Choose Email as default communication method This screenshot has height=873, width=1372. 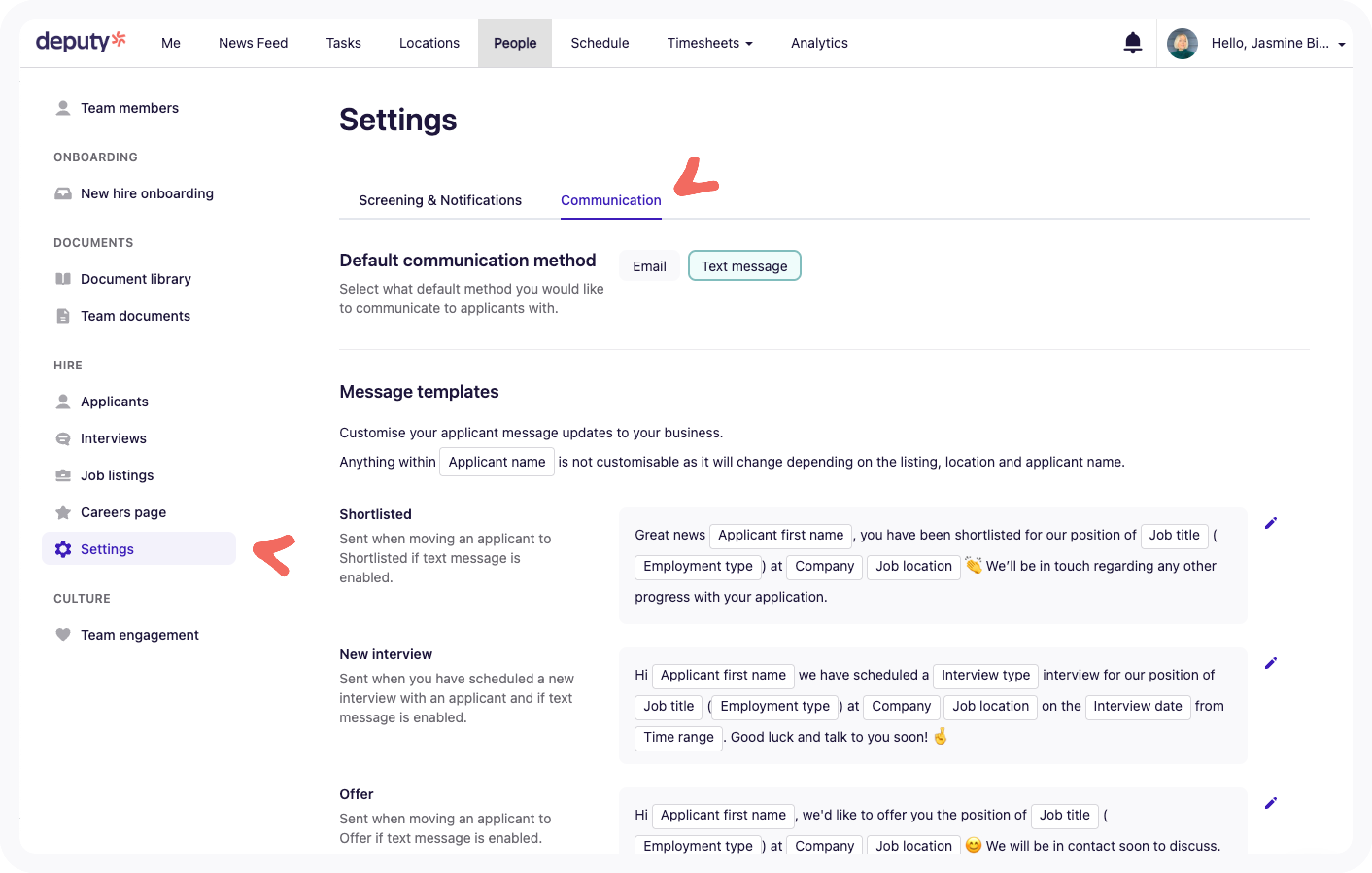tap(649, 266)
